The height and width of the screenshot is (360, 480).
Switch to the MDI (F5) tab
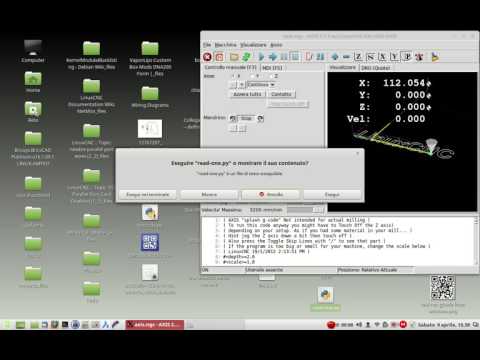pyautogui.click(x=272, y=68)
